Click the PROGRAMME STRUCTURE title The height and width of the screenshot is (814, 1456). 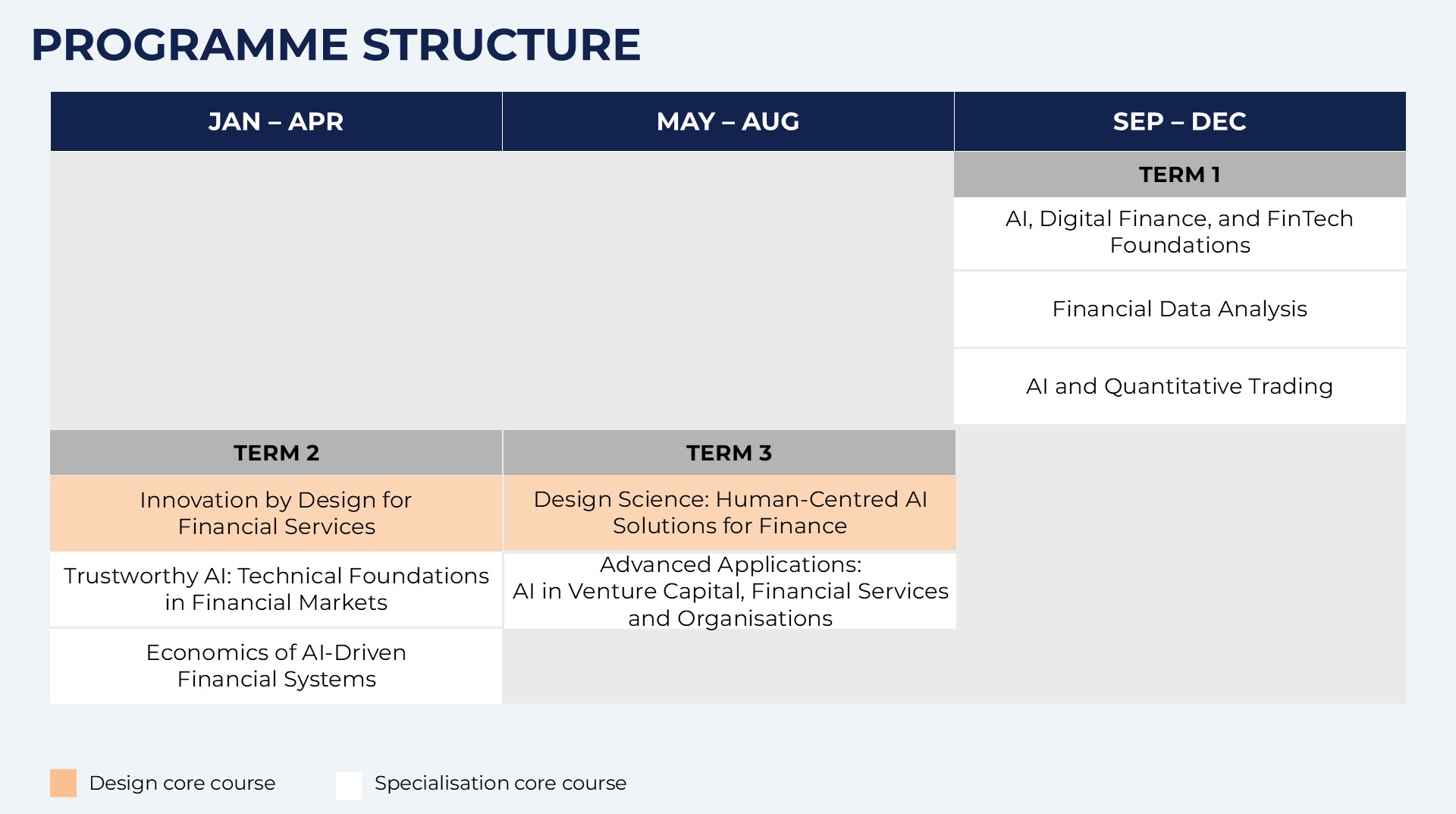coord(336,45)
